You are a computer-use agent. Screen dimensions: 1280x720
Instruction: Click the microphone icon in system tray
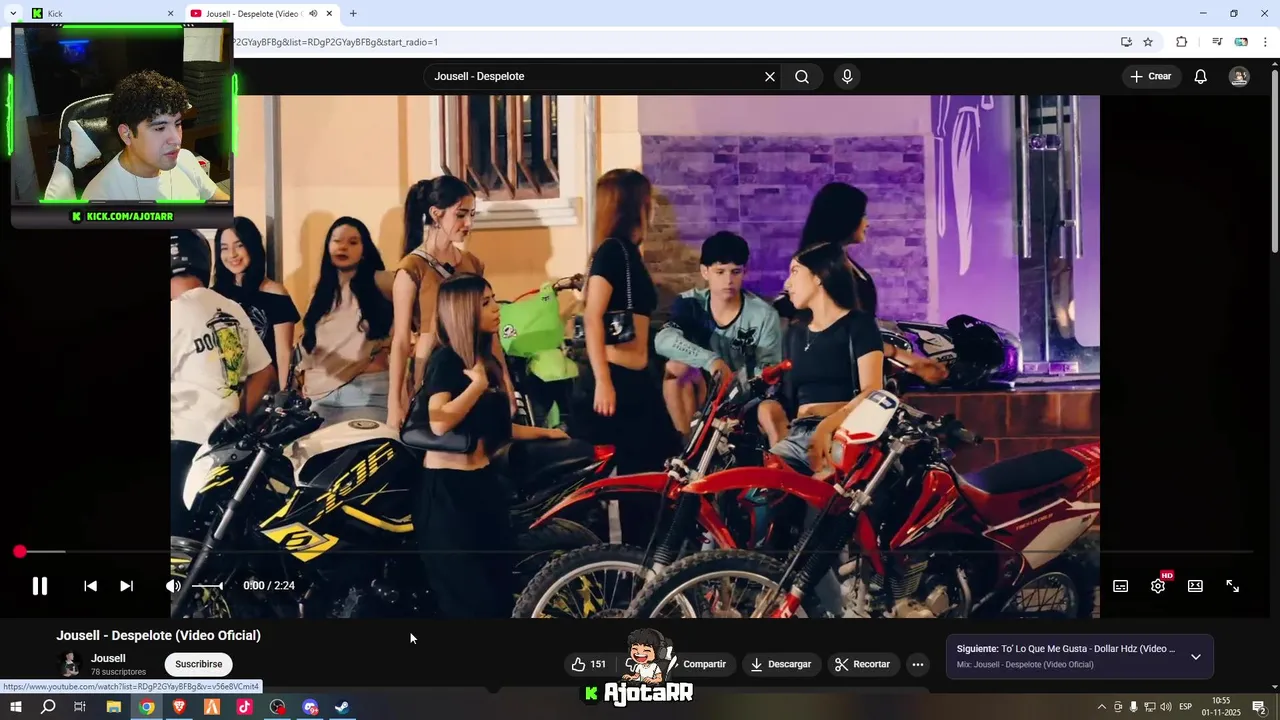point(1134,707)
